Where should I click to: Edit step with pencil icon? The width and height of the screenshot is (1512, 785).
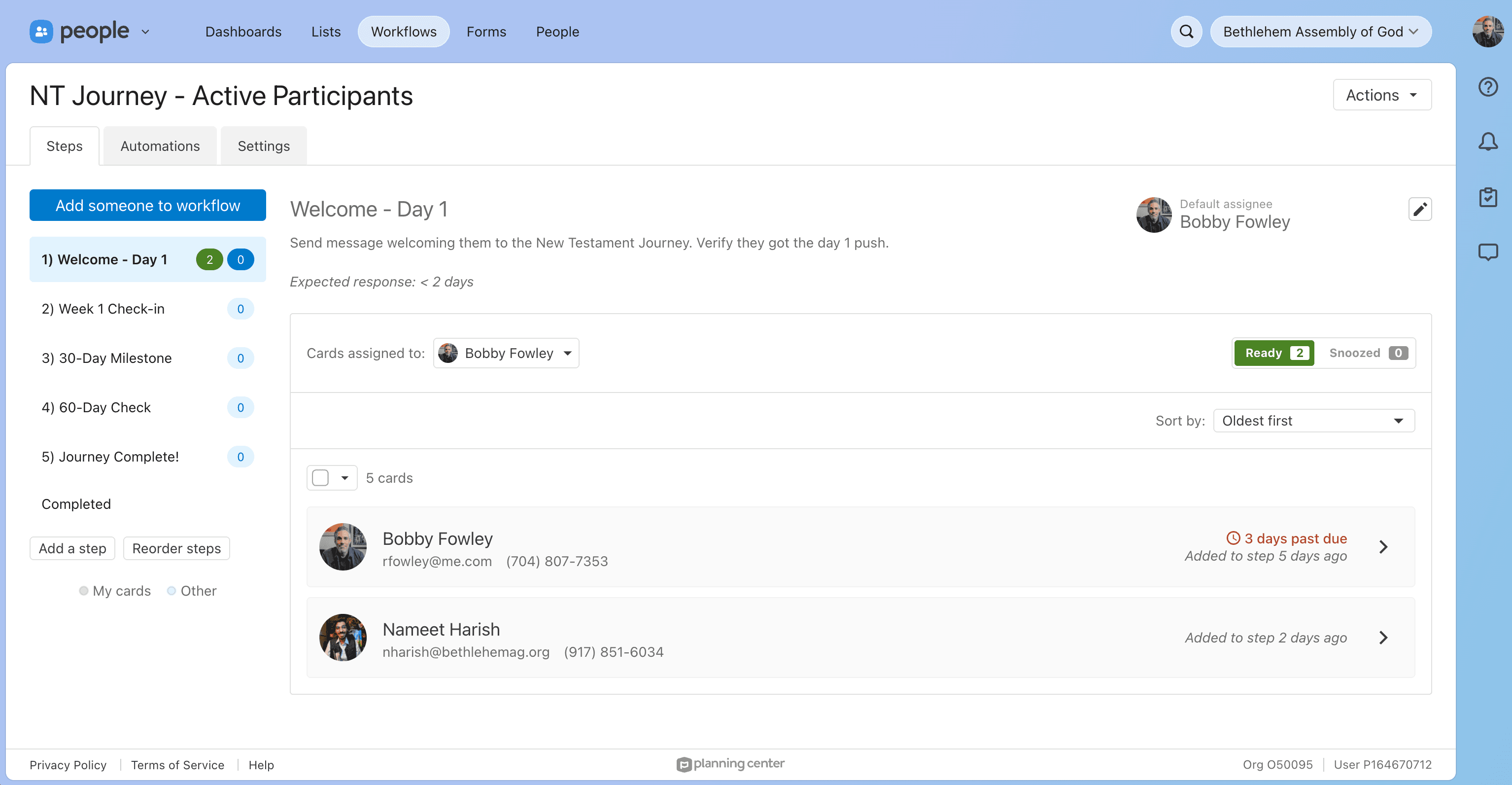(1420, 210)
